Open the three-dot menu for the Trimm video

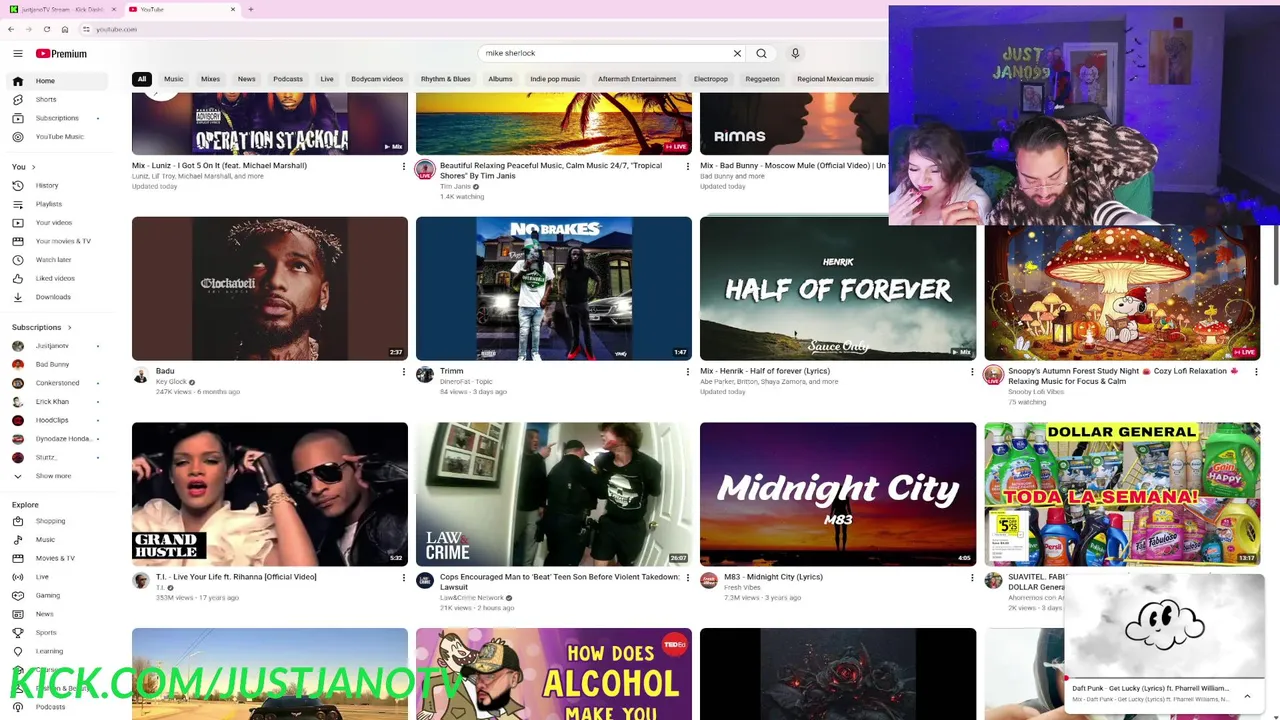coord(687,372)
